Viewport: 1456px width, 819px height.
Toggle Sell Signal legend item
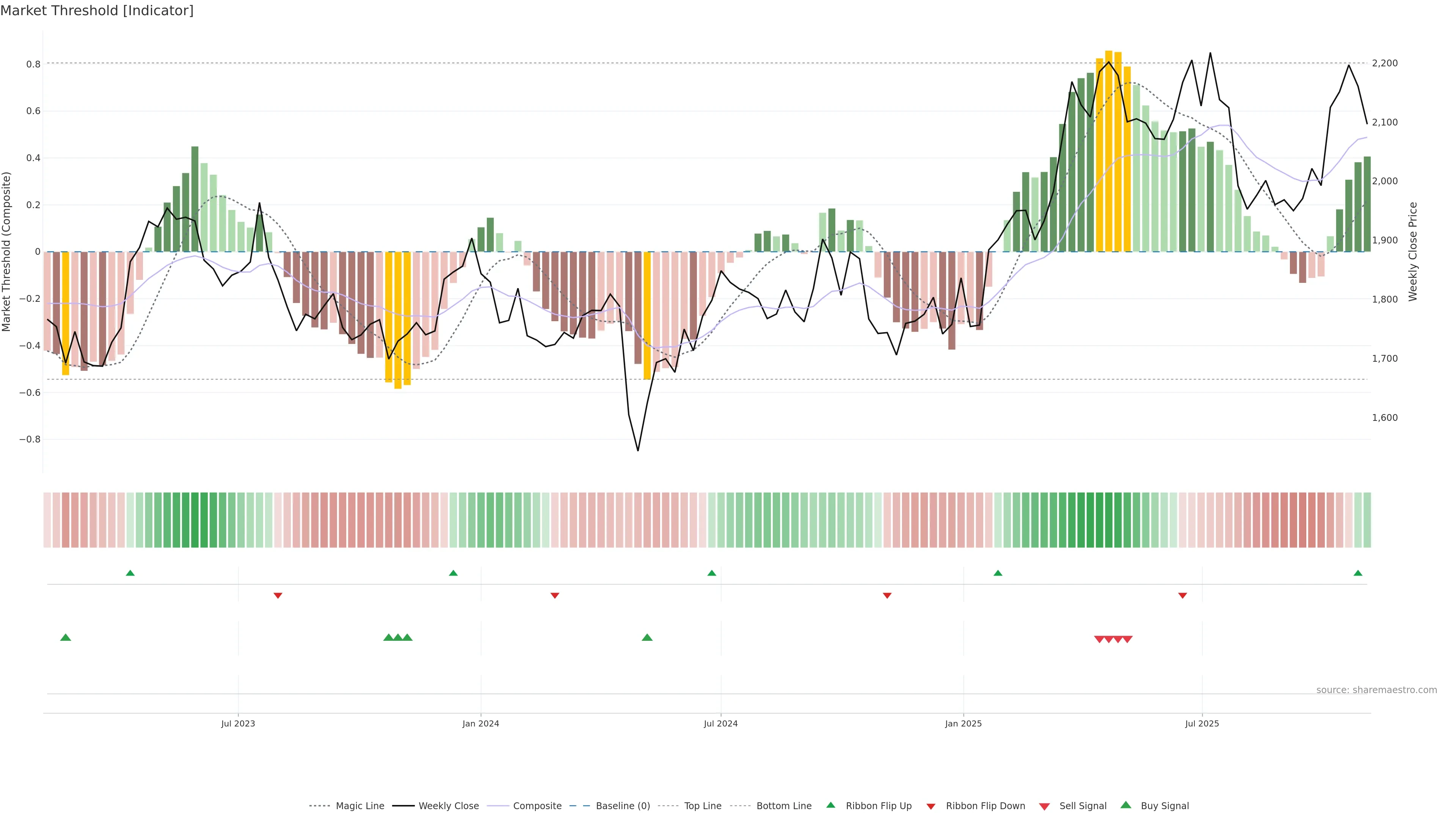point(1083,806)
